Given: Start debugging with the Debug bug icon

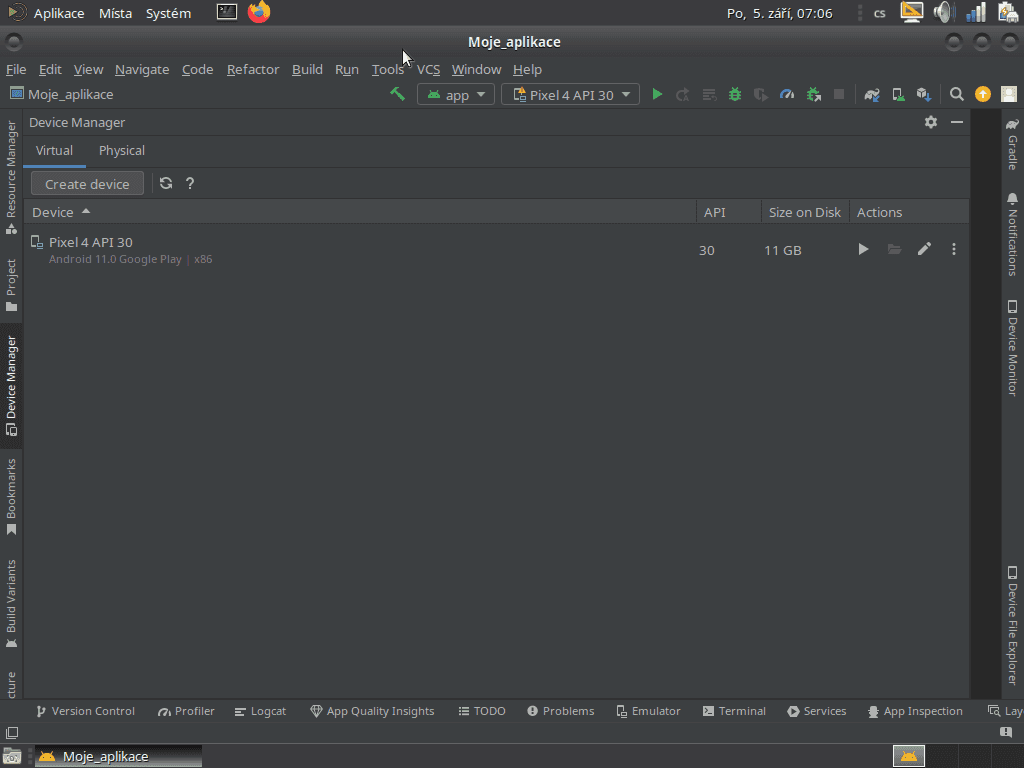Looking at the screenshot, I should click(x=735, y=94).
